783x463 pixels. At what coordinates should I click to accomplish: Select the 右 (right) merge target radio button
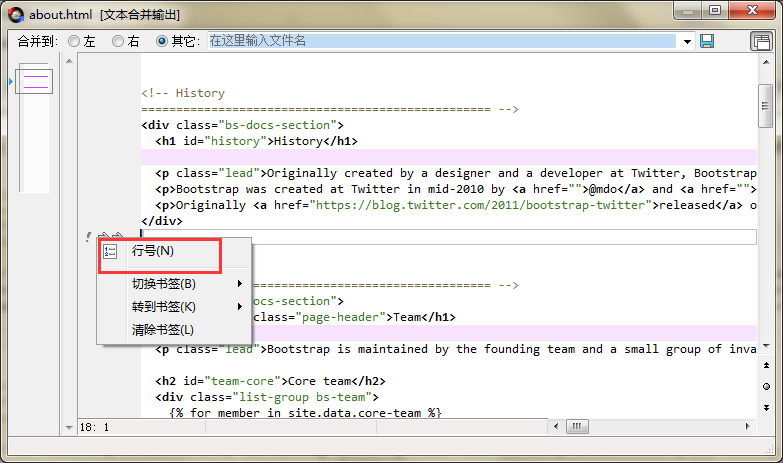tap(118, 41)
